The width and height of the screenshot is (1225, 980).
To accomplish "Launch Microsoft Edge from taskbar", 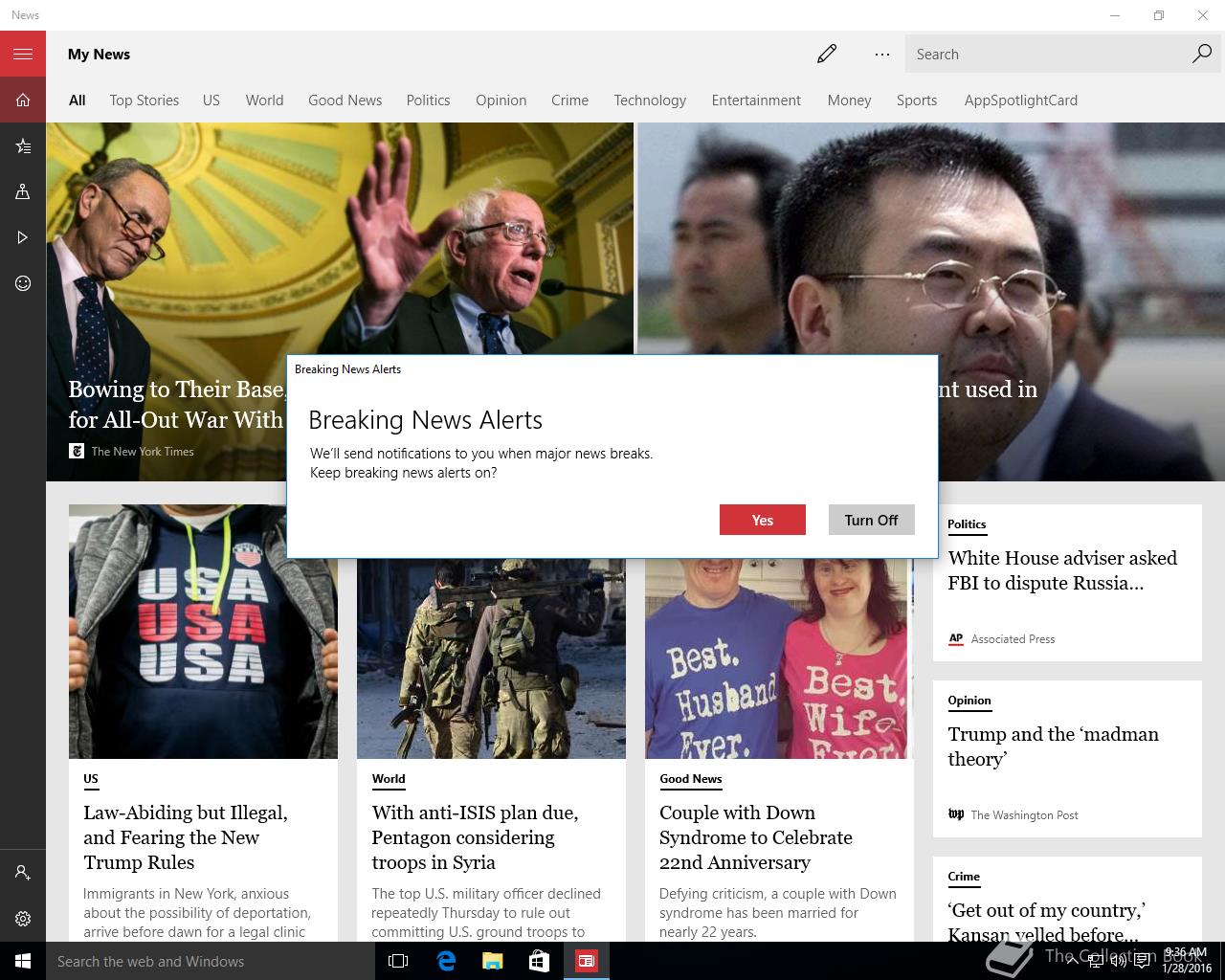I will tap(445, 961).
